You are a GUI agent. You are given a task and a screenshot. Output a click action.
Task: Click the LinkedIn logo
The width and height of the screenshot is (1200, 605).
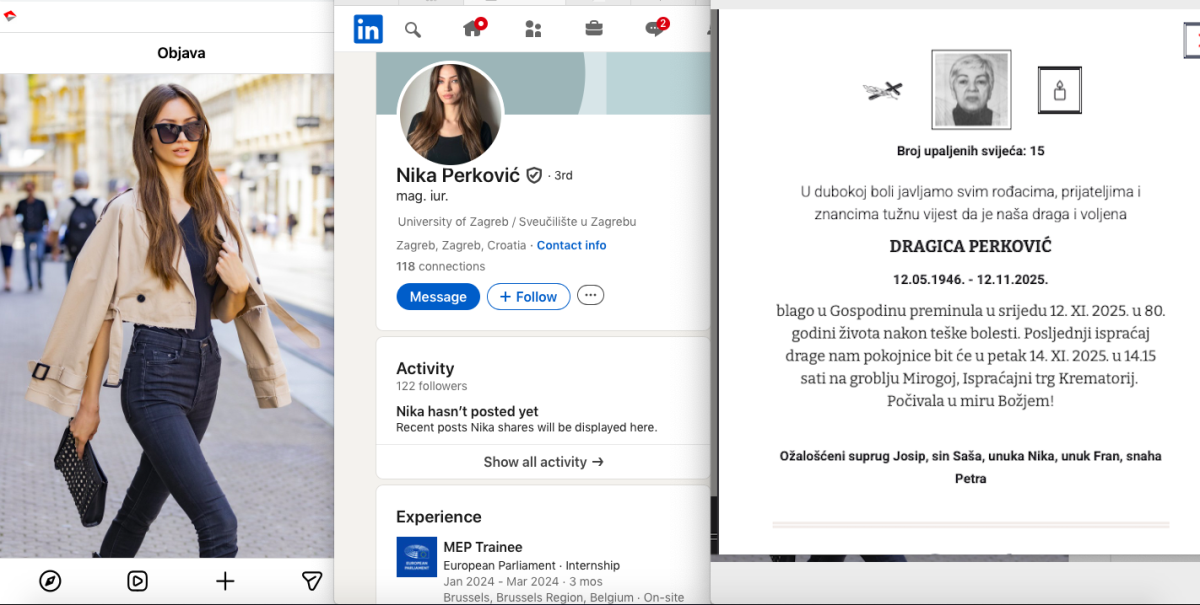tap(368, 29)
